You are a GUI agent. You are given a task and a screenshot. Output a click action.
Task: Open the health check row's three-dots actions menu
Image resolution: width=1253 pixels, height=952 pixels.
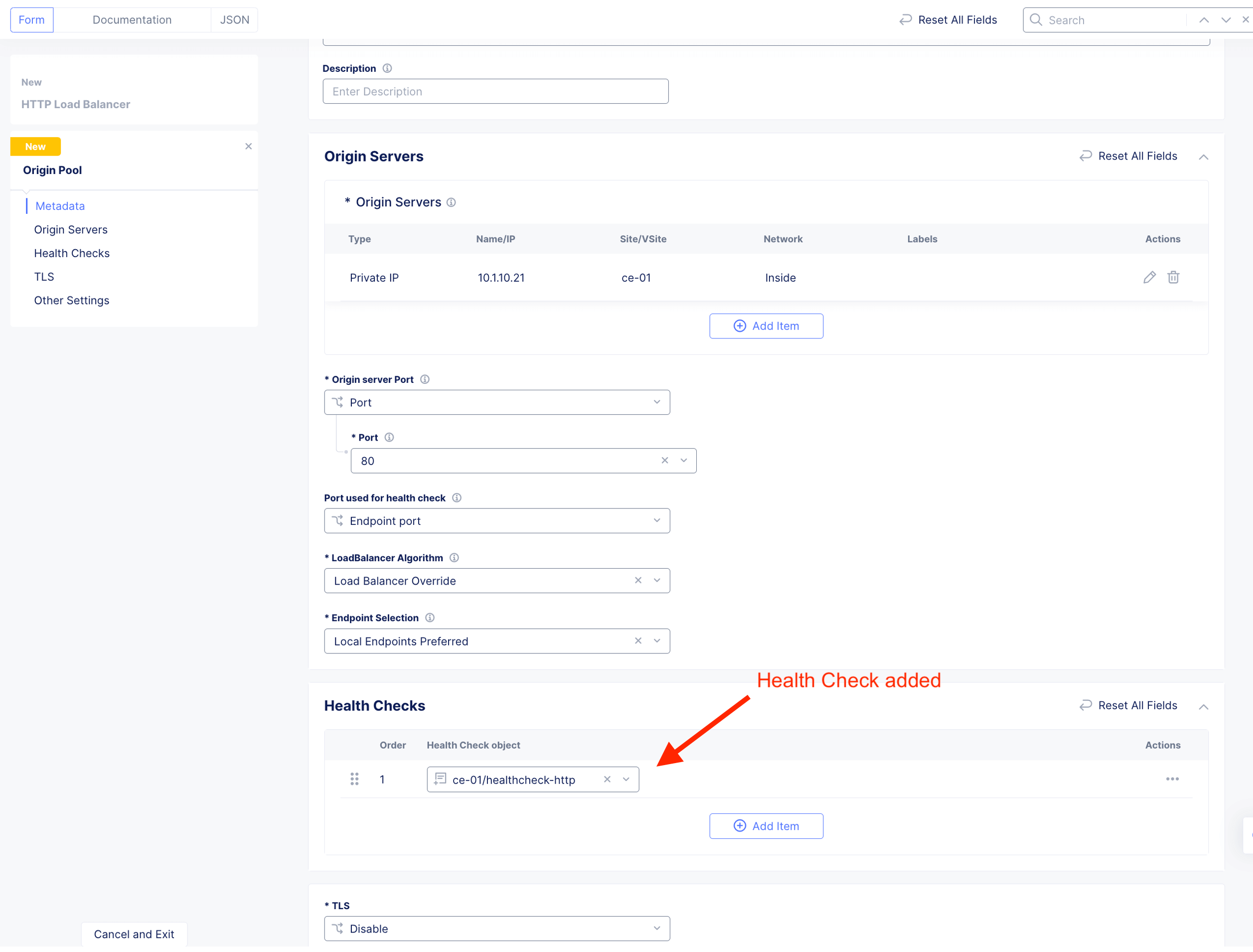[1172, 779]
